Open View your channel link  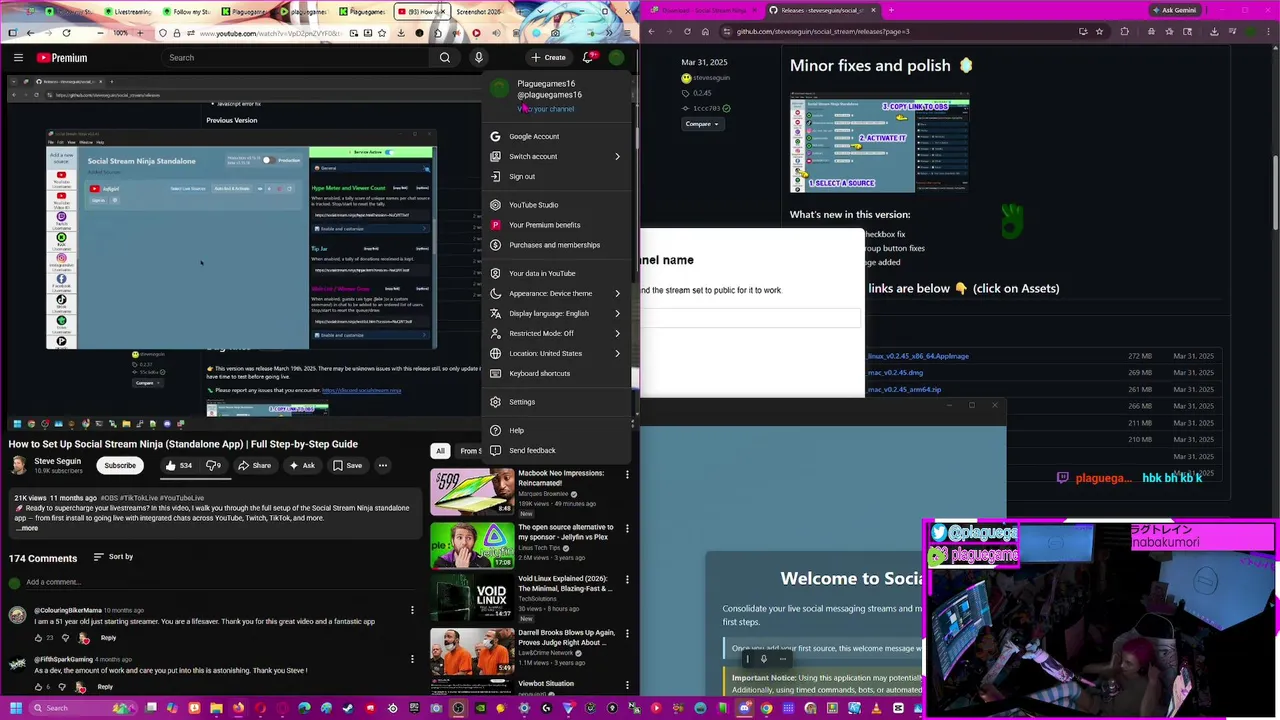point(546,109)
